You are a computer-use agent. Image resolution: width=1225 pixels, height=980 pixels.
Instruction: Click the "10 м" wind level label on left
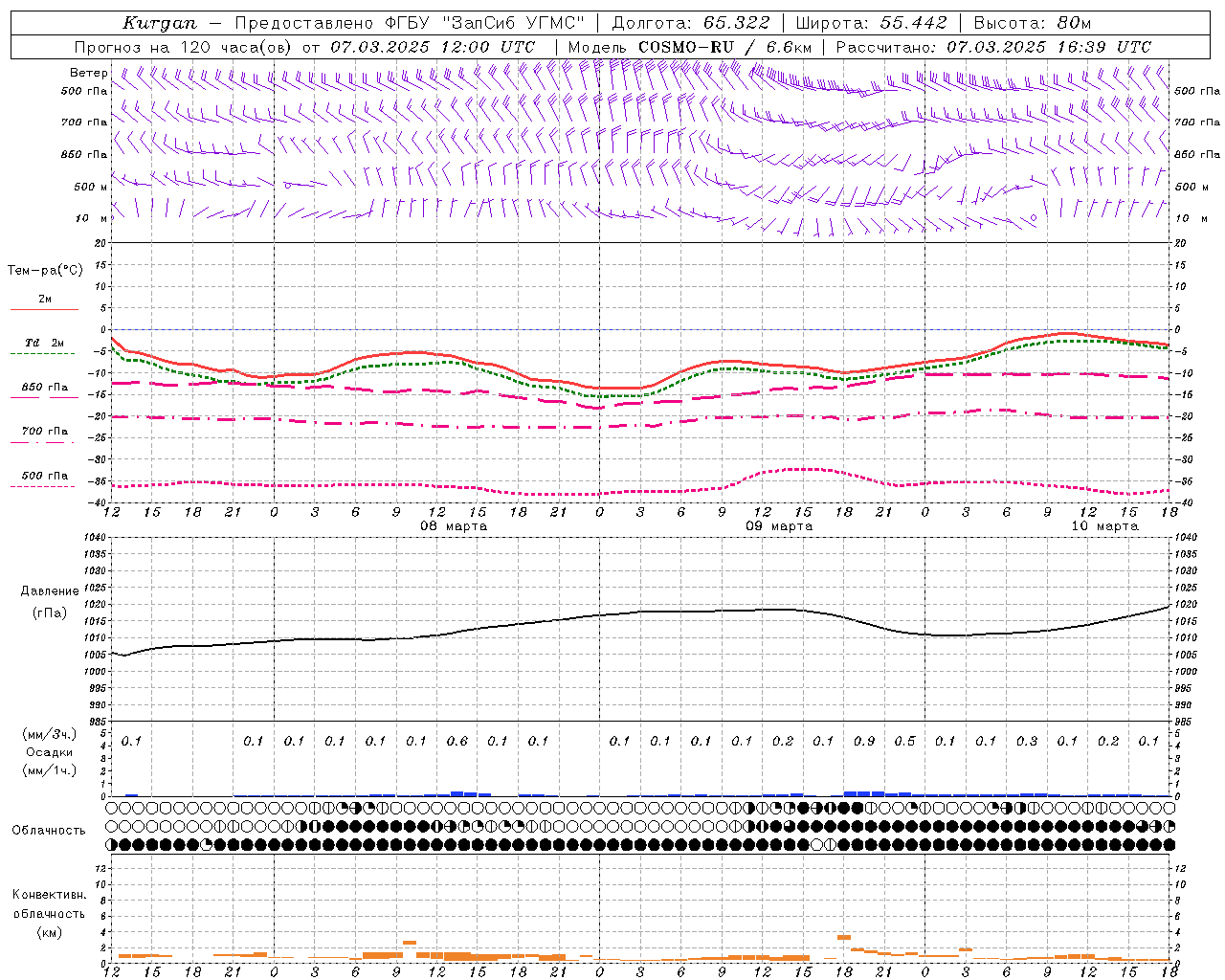coord(91,219)
